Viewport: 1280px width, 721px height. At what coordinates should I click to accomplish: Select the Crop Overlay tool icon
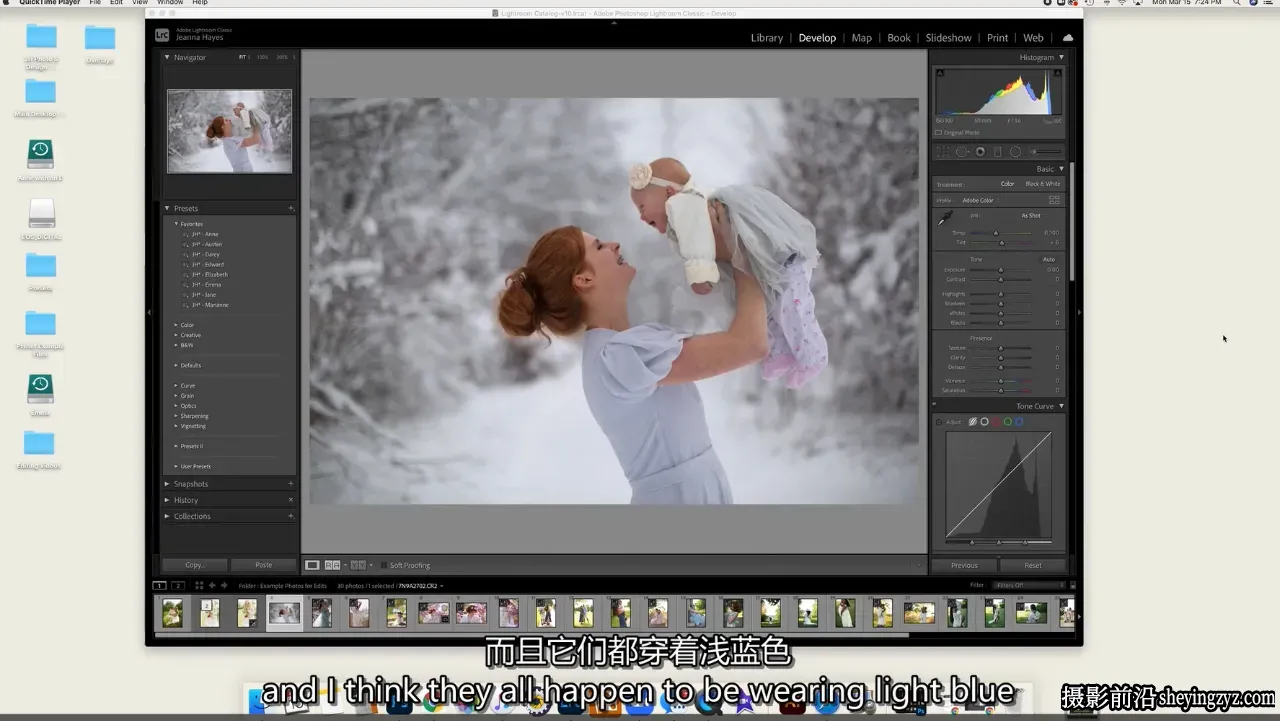click(x=943, y=152)
